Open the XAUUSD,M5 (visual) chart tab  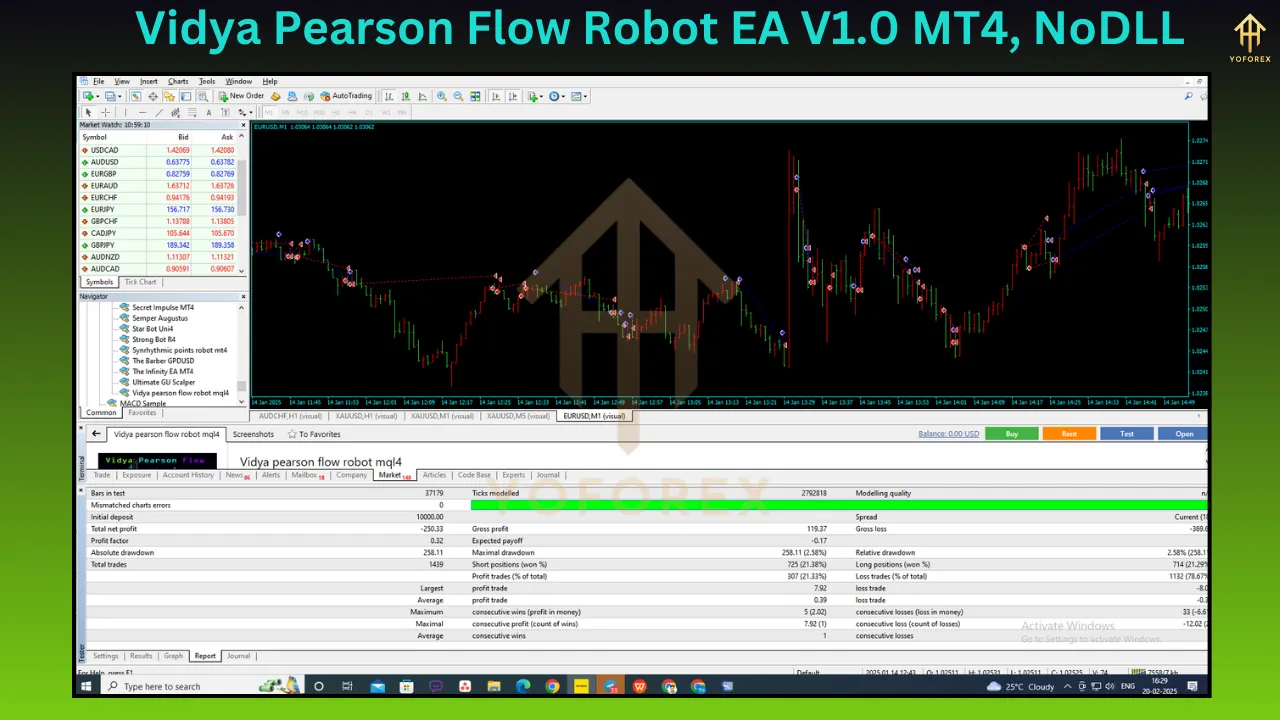(518, 416)
